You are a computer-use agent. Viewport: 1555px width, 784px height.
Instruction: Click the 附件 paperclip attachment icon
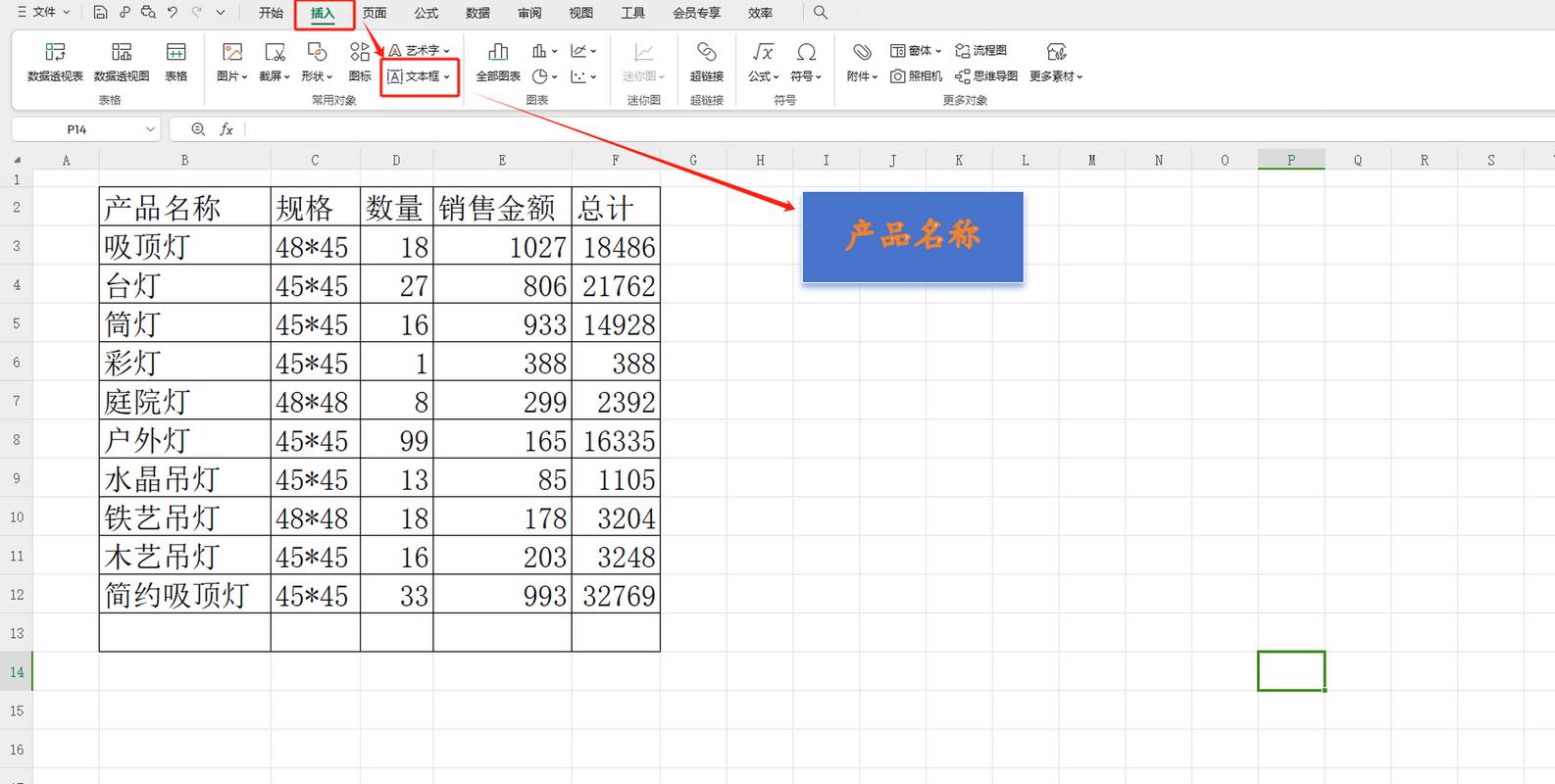(862, 52)
